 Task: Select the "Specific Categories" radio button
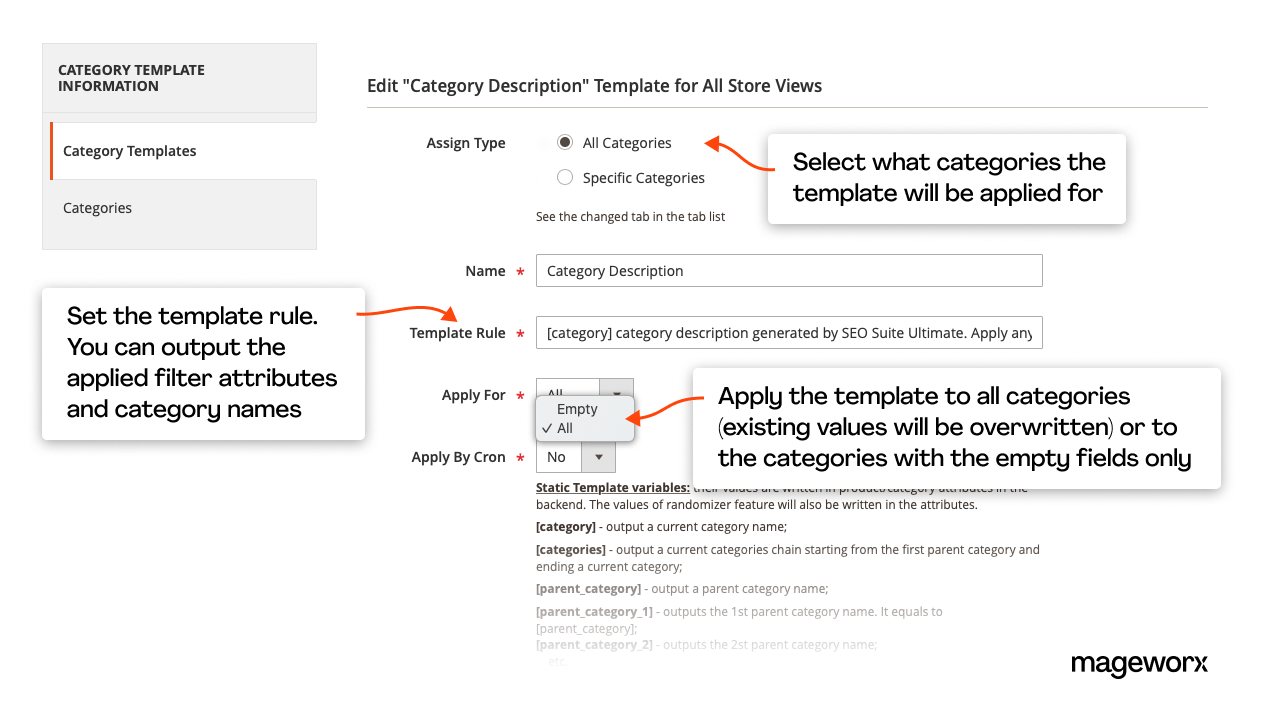pos(565,177)
